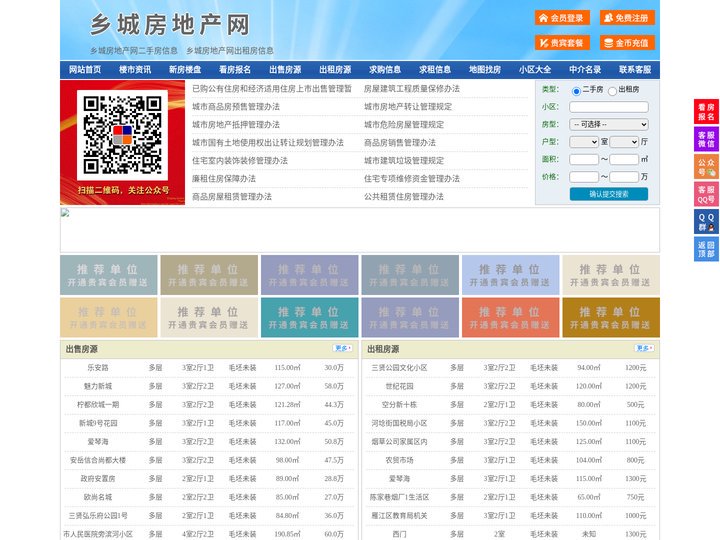Click the orange-red 推荐单位 tile

[511, 317]
